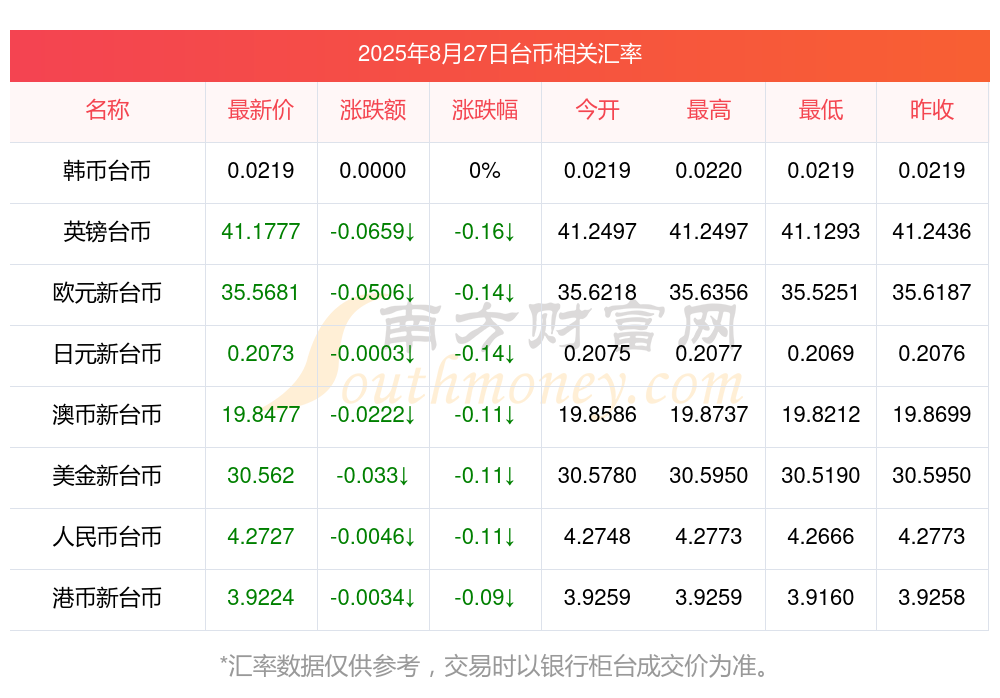The height and width of the screenshot is (698, 1000).
Task: Click the 0.0000 change value for 韩币台币
Action: (x=372, y=171)
